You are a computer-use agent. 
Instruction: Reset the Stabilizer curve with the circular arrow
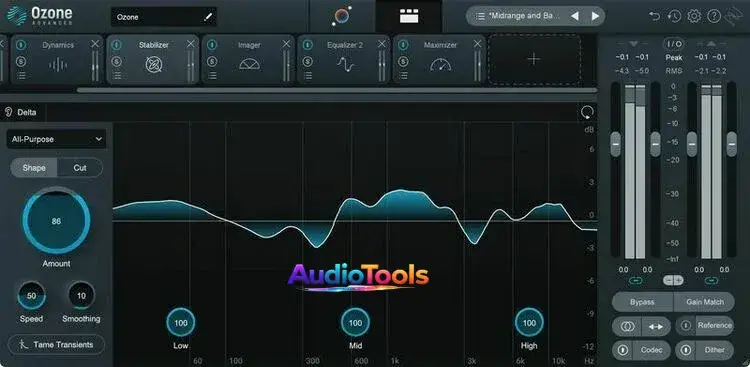coord(587,112)
